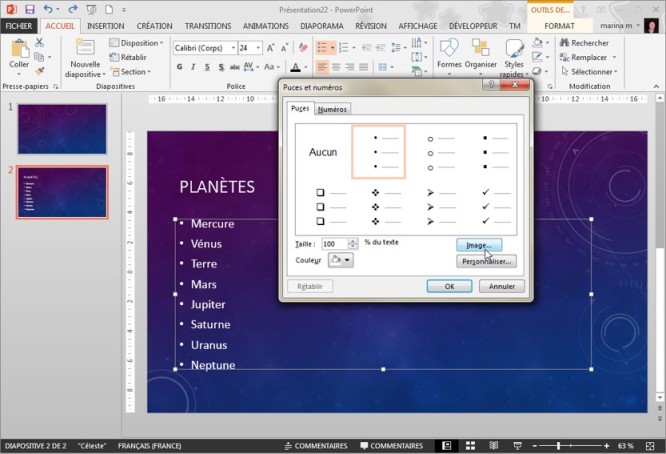The image size is (666, 454).
Task: Click the Undo arrow icon
Action: point(47,8)
